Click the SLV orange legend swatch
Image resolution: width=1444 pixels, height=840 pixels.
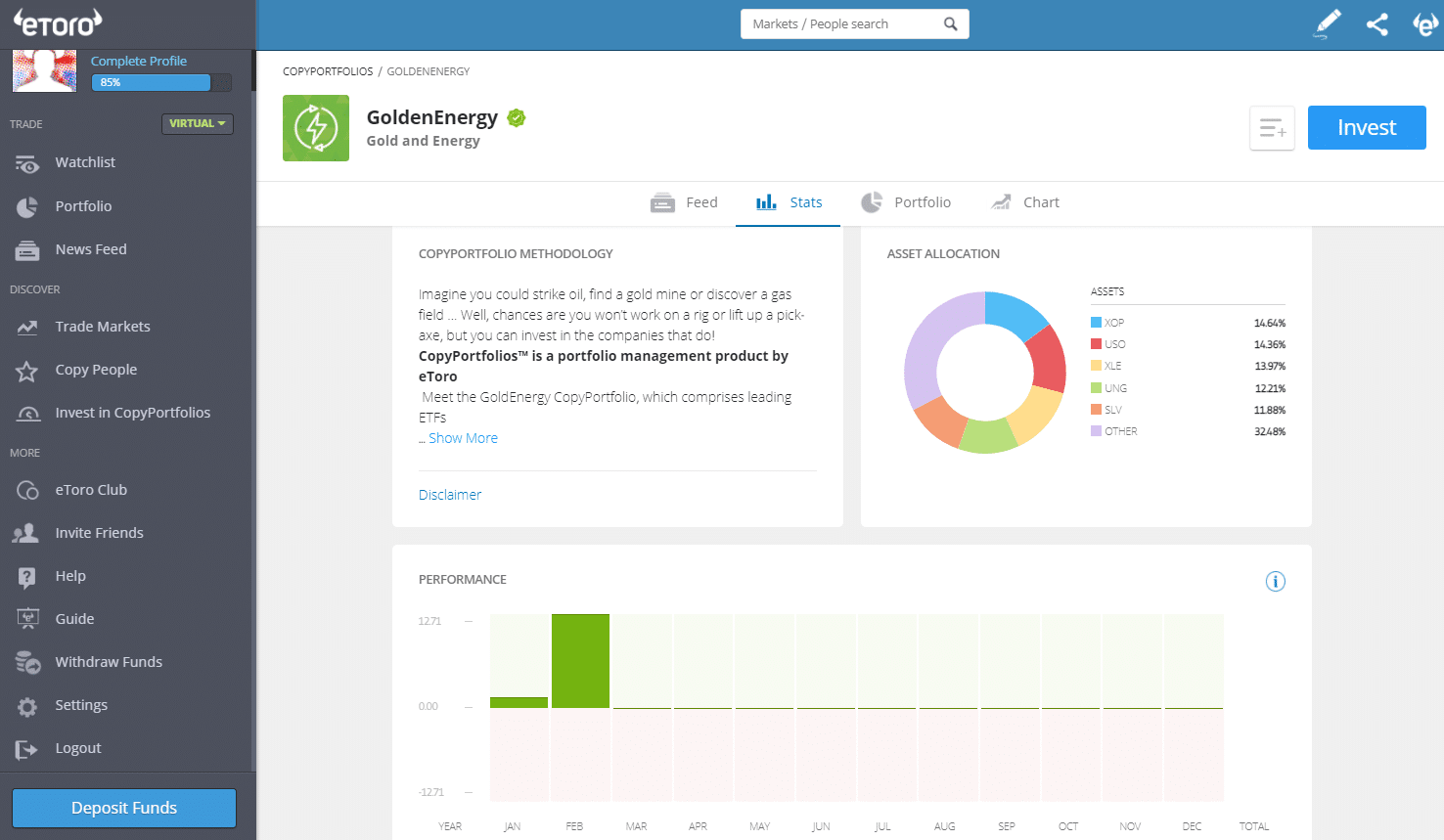pyautogui.click(x=1096, y=410)
